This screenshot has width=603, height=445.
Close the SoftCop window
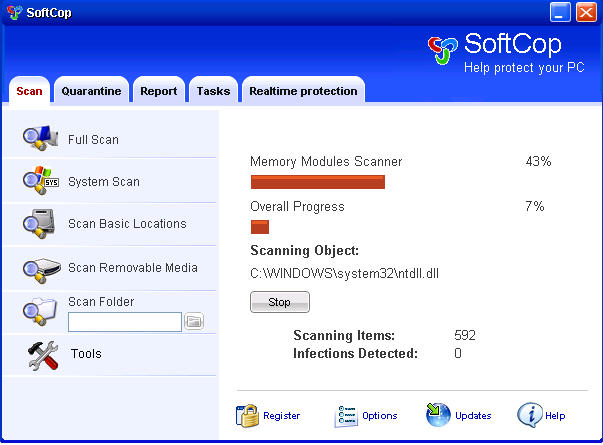point(586,12)
